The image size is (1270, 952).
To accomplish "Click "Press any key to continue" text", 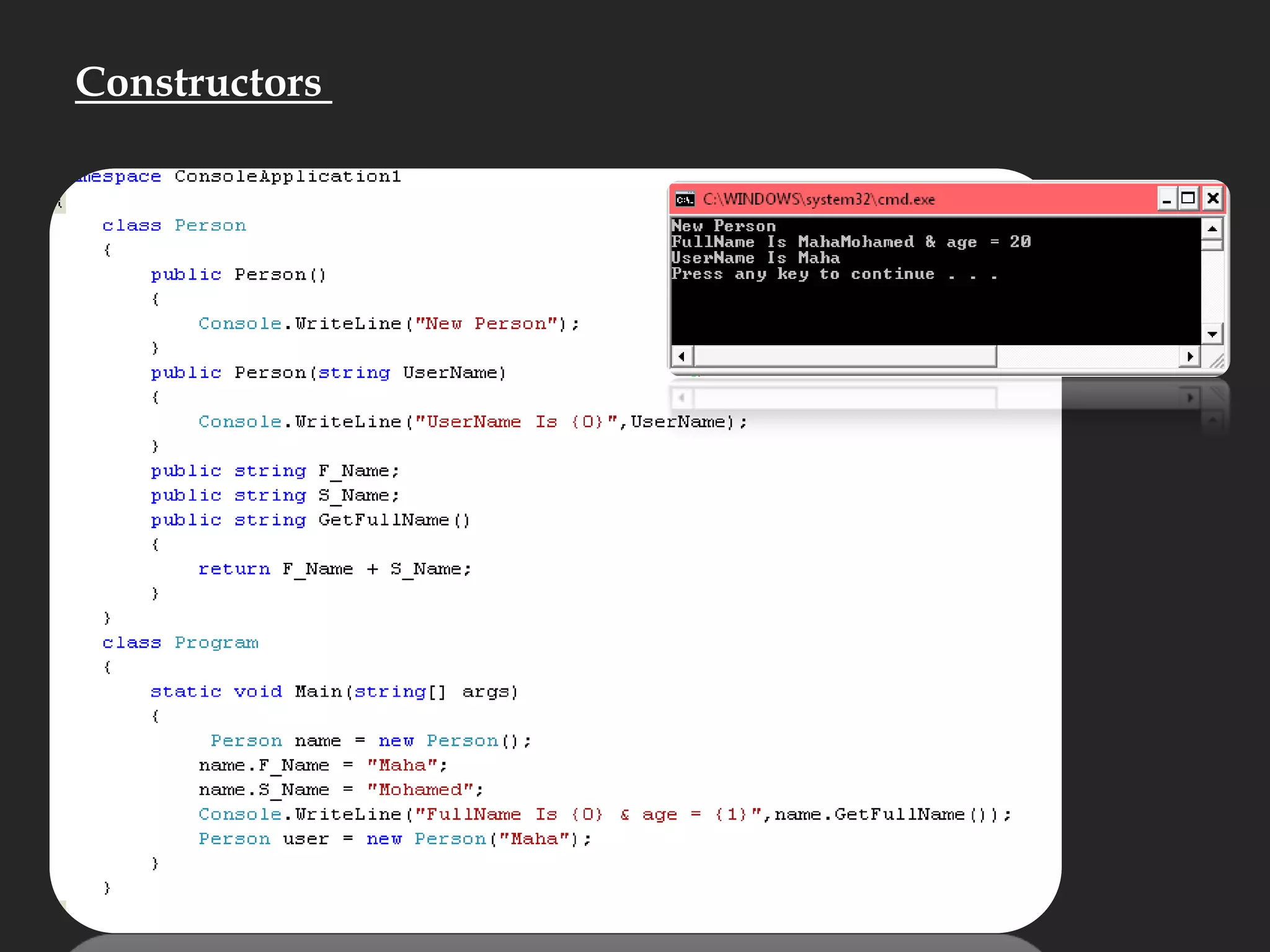I will tap(834, 274).
